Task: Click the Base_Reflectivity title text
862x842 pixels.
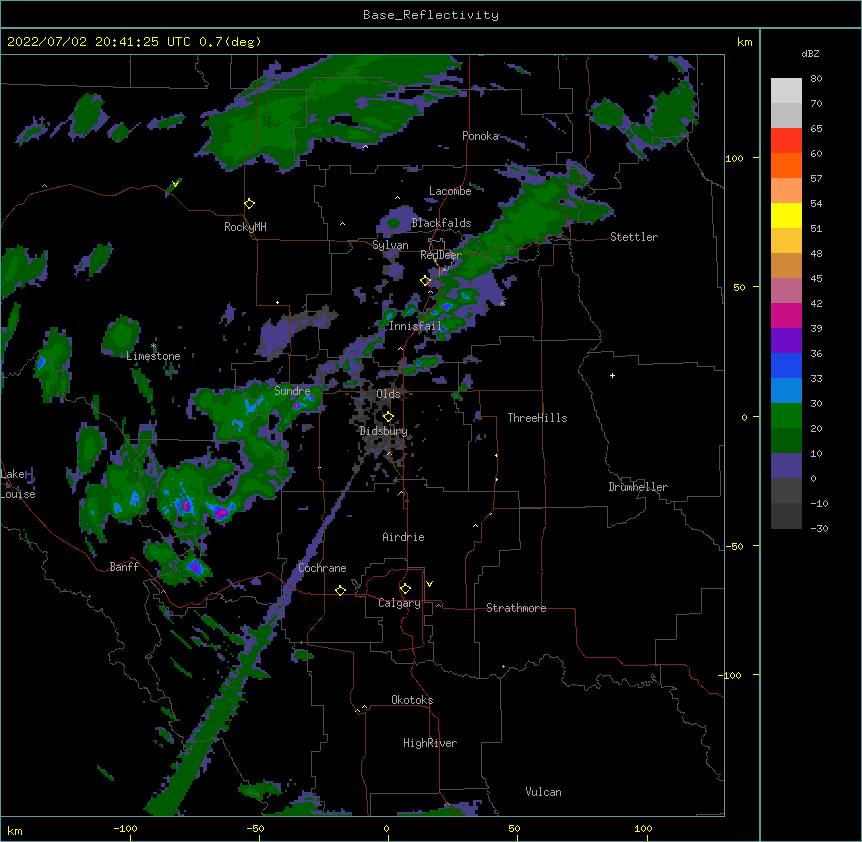Action: click(x=431, y=15)
